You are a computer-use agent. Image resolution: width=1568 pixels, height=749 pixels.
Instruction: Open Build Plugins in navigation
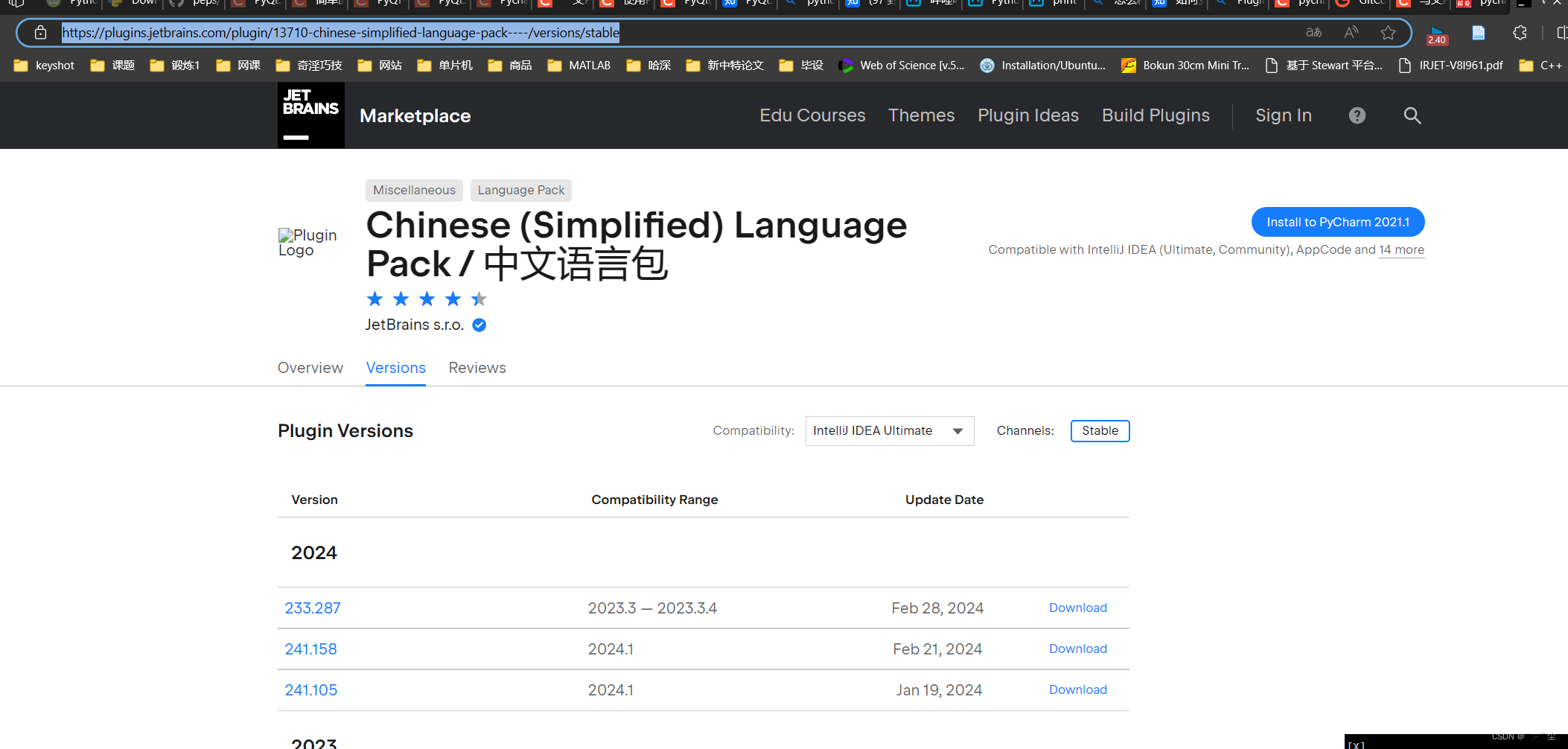(1156, 115)
